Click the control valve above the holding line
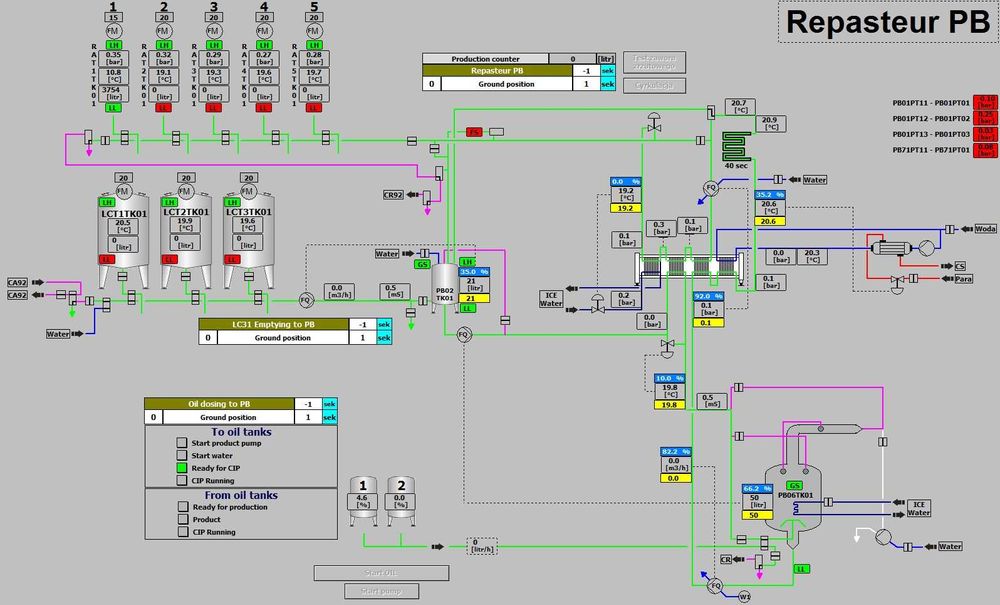The width and height of the screenshot is (1000, 605). 654,122
